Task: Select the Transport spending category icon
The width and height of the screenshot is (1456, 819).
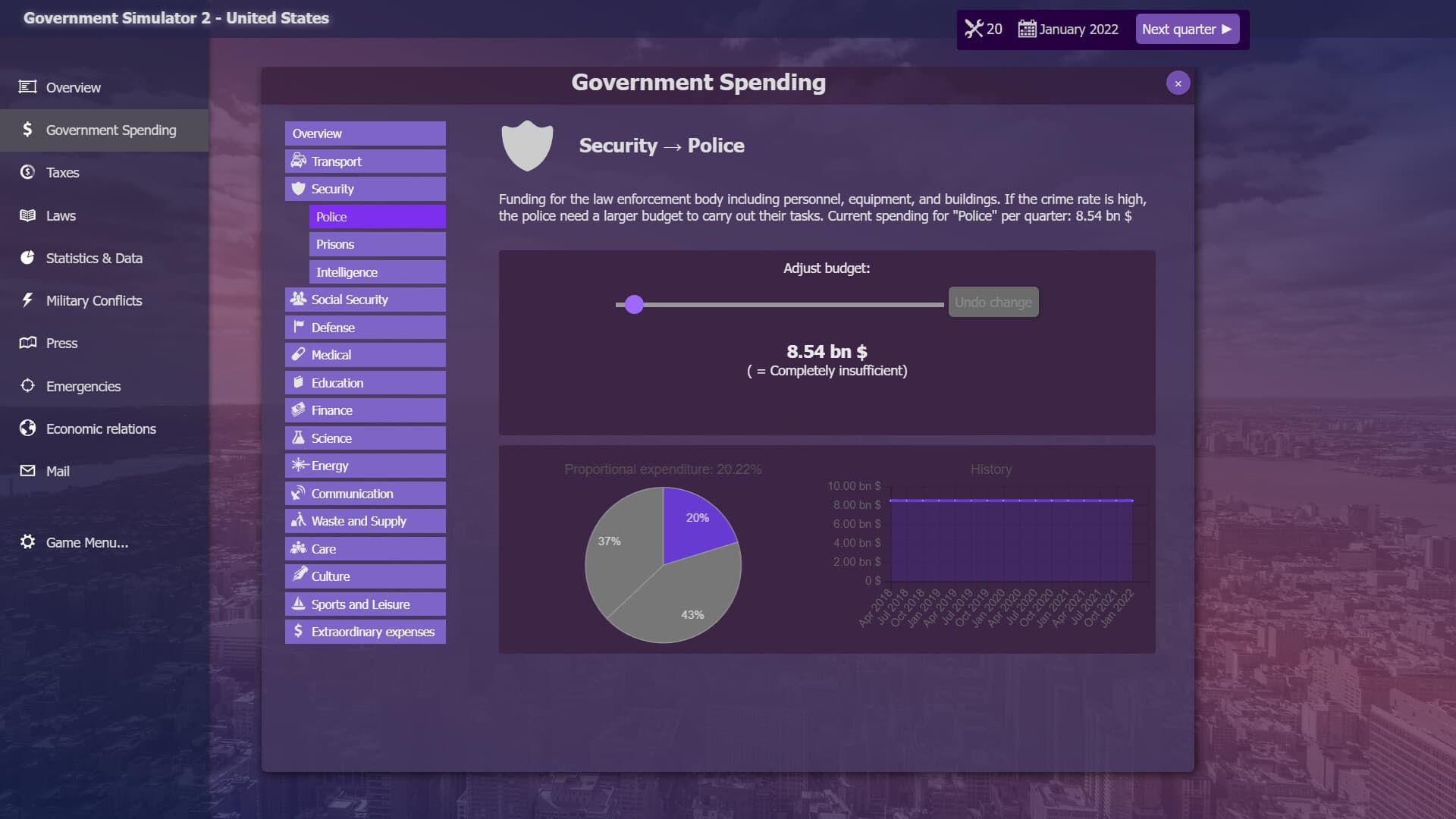Action: pos(299,161)
